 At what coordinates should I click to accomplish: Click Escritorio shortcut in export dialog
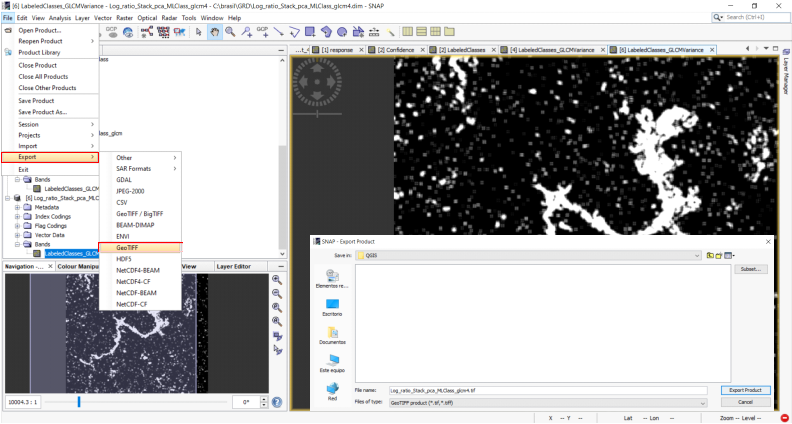tap(332, 308)
